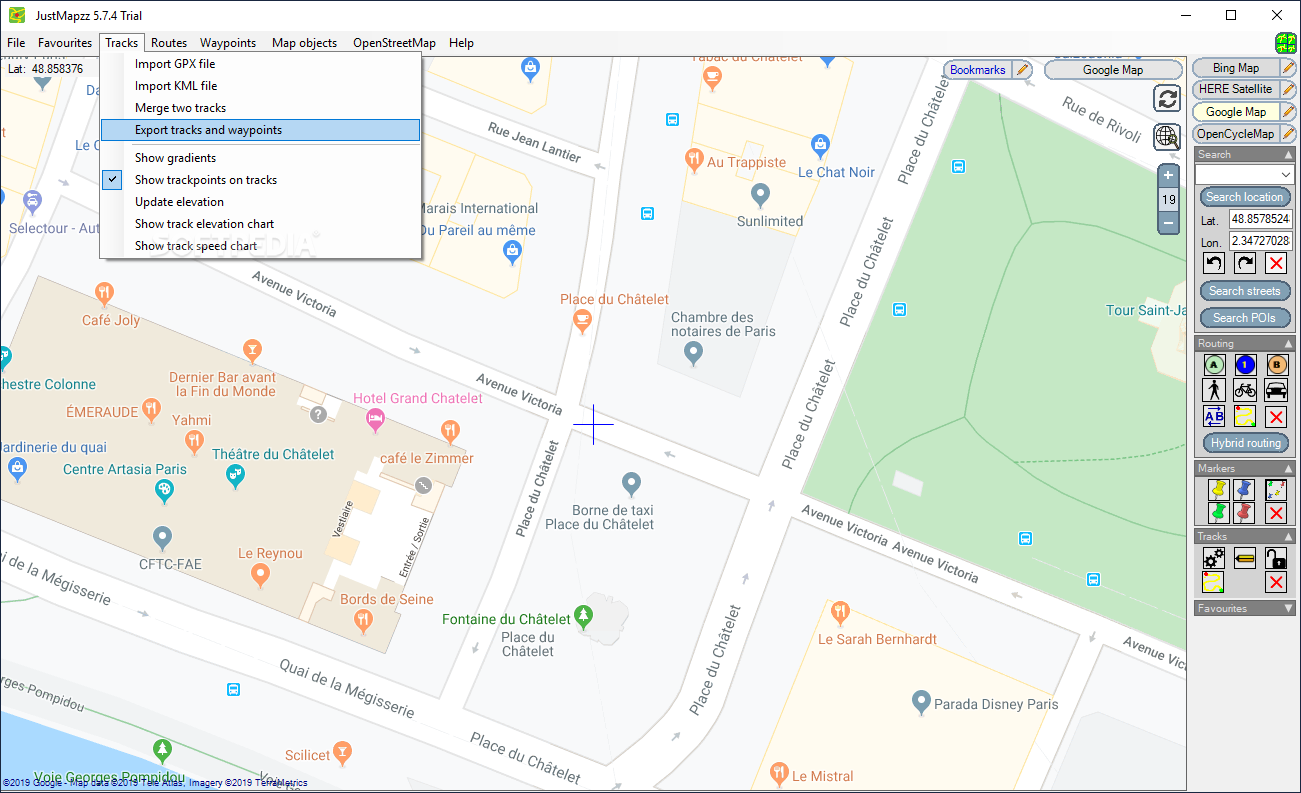Viewport: 1301px width, 793px height.
Task: Select Import KML file menu entry
Action: (x=176, y=86)
